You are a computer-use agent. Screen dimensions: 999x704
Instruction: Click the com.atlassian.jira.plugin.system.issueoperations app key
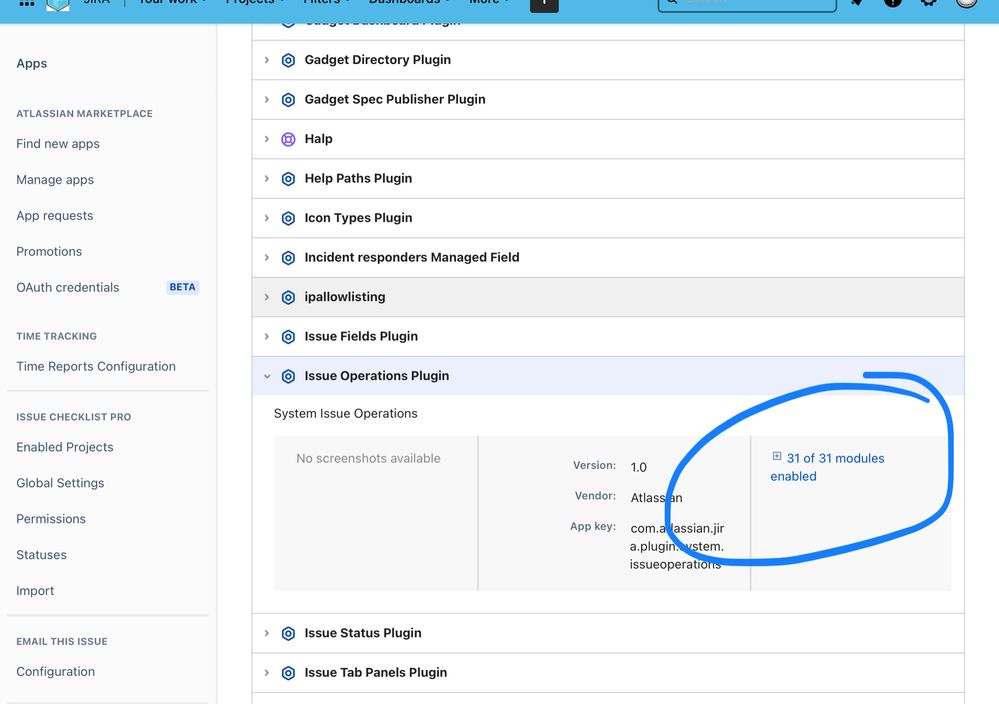(677, 547)
